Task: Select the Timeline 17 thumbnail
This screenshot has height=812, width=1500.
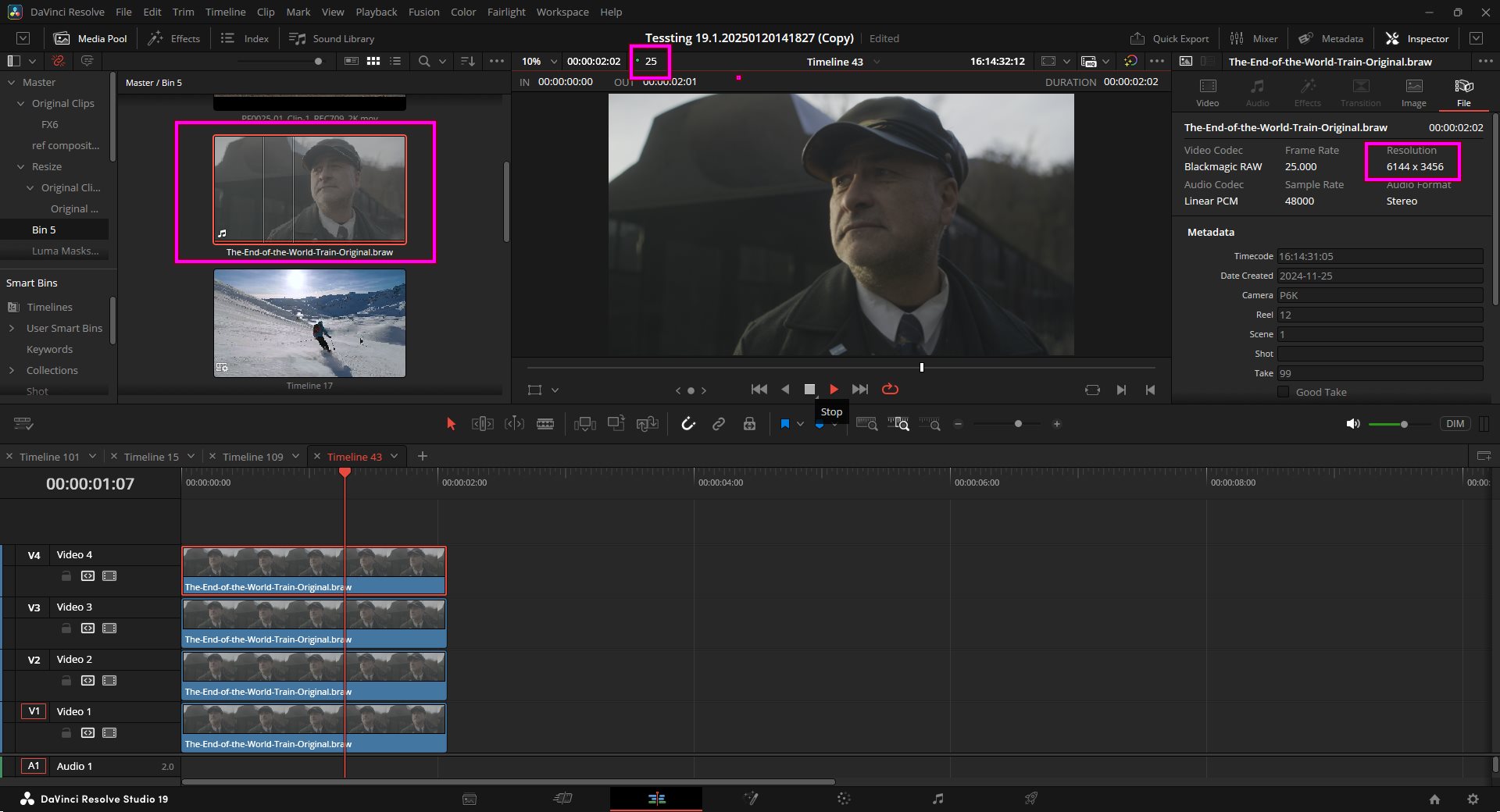Action: [x=309, y=323]
